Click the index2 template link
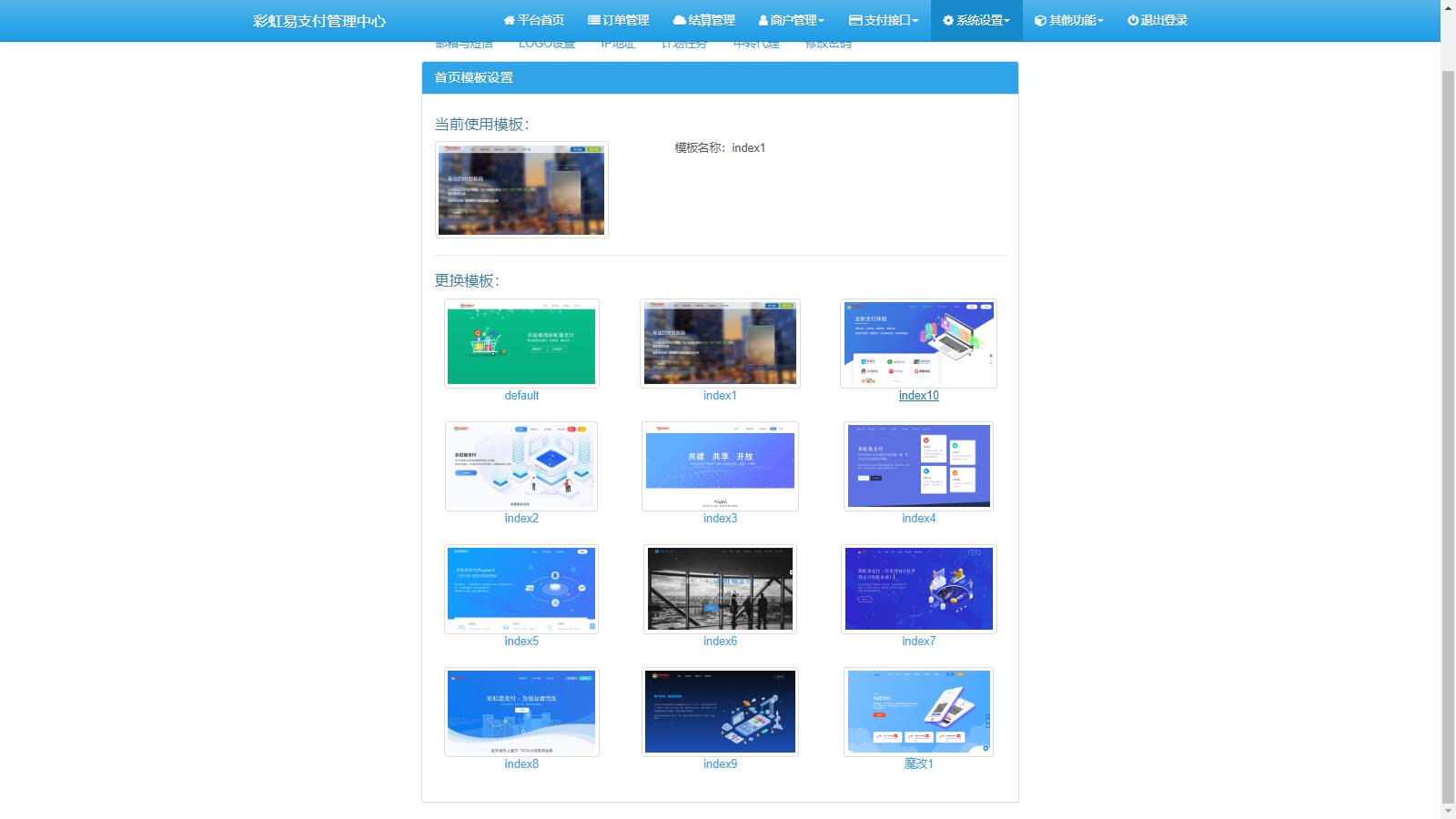 [521, 519]
